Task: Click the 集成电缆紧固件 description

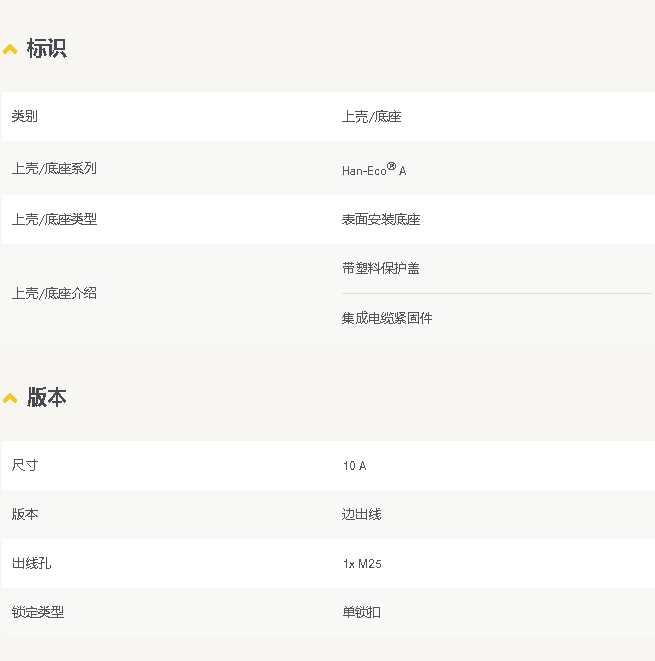Action: (x=387, y=318)
